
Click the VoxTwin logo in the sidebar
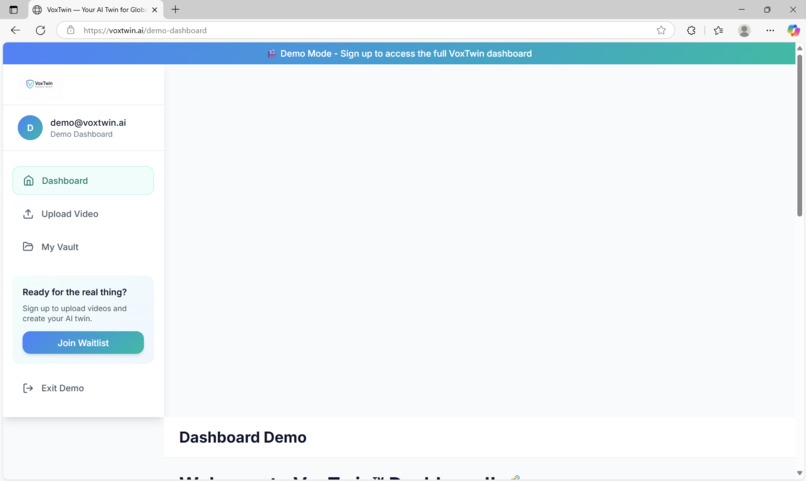[x=40, y=83]
